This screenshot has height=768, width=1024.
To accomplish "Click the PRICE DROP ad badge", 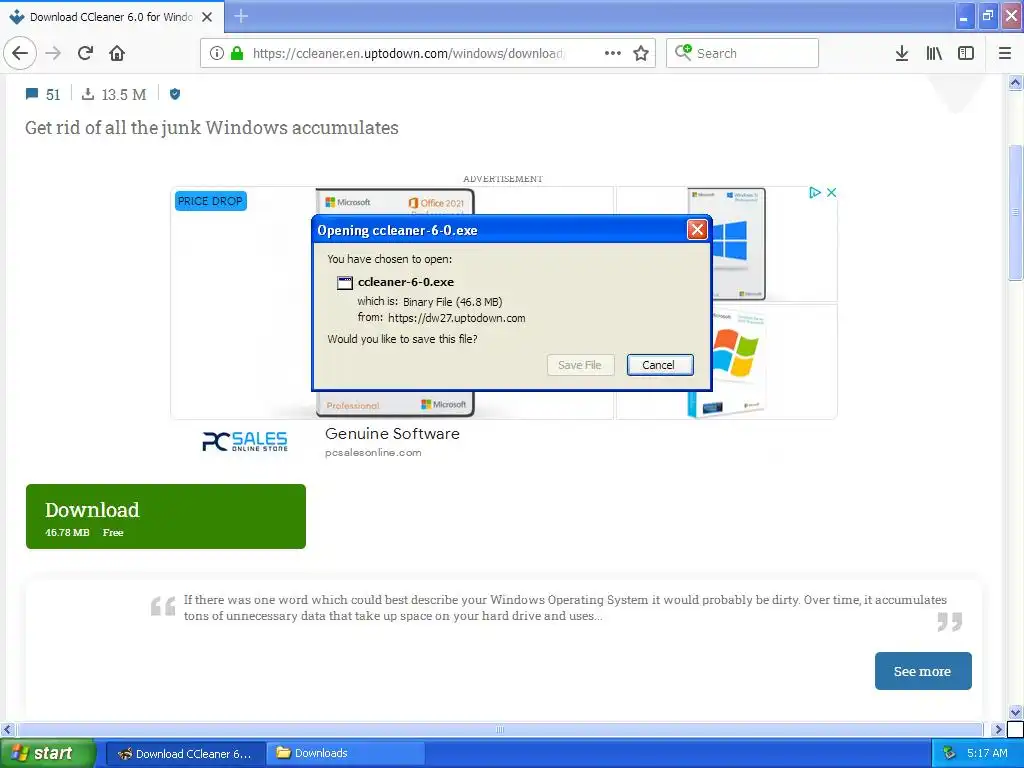I will point(210,201).
